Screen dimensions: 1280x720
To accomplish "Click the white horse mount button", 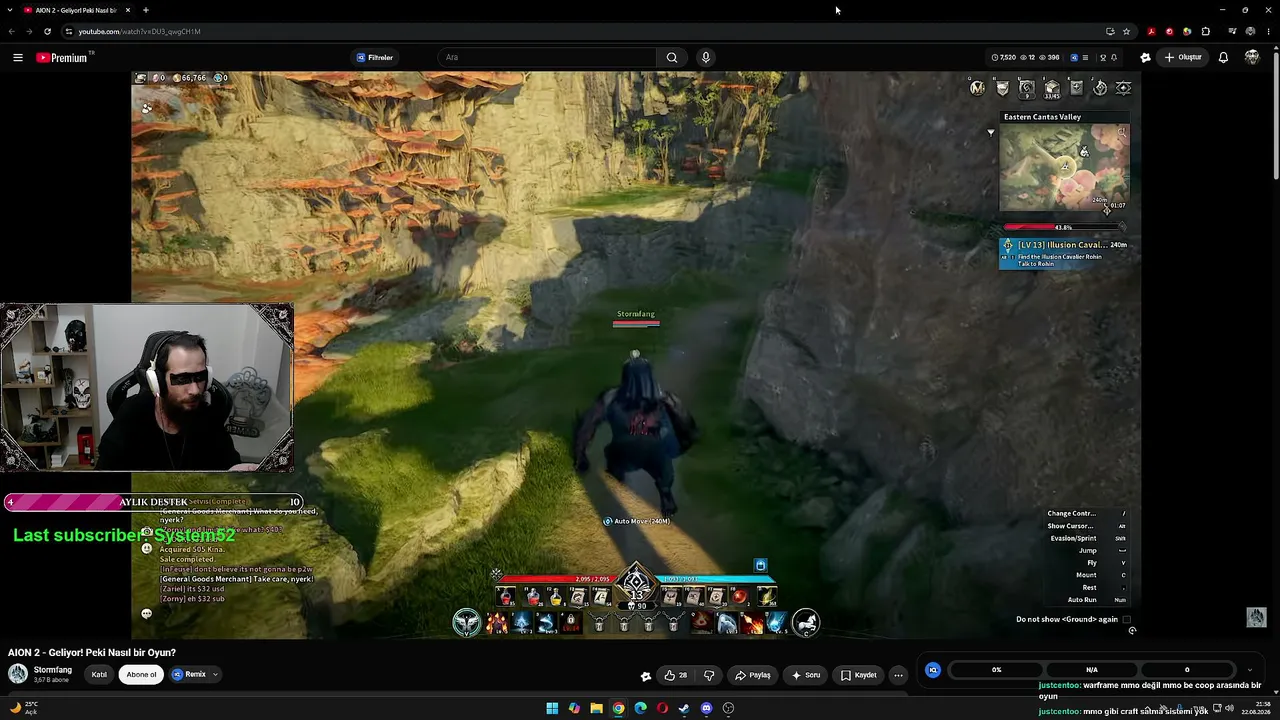I will click(806, 622).
